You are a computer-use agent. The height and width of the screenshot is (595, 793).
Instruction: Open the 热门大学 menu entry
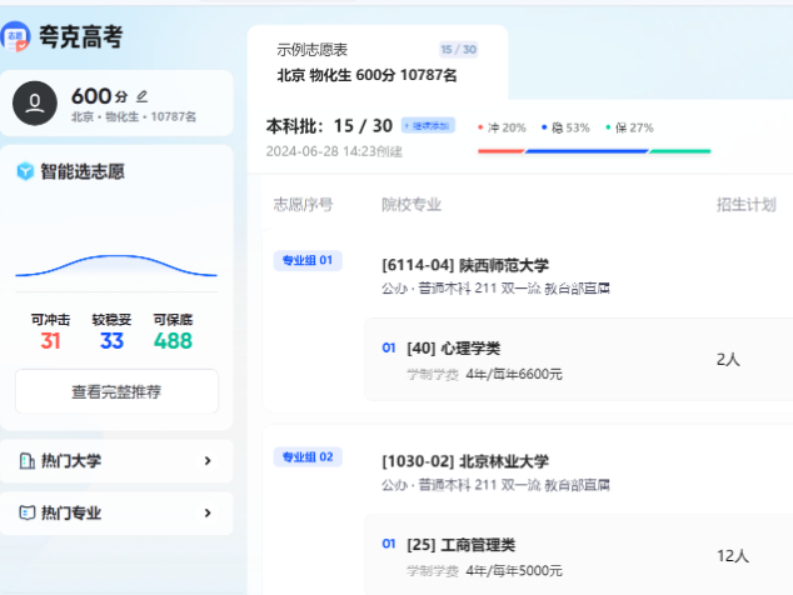[x=117, y=461]
